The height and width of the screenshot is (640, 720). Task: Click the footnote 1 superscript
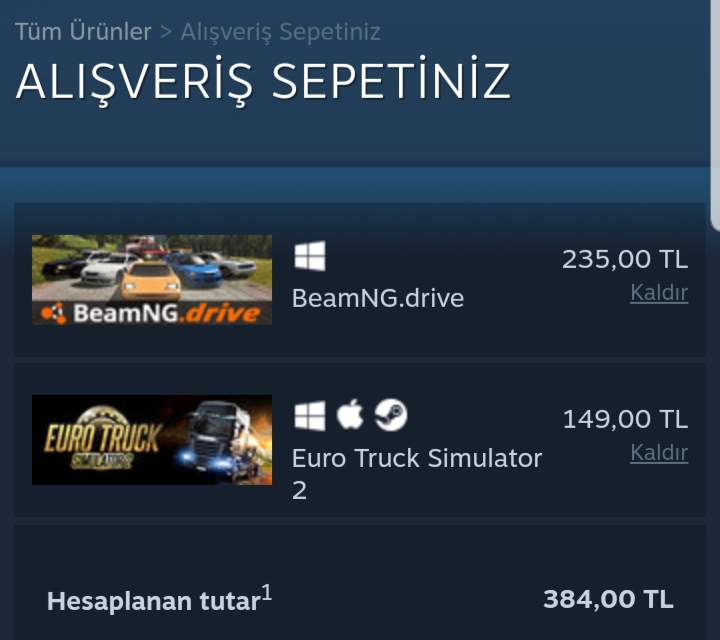point(267,592)
